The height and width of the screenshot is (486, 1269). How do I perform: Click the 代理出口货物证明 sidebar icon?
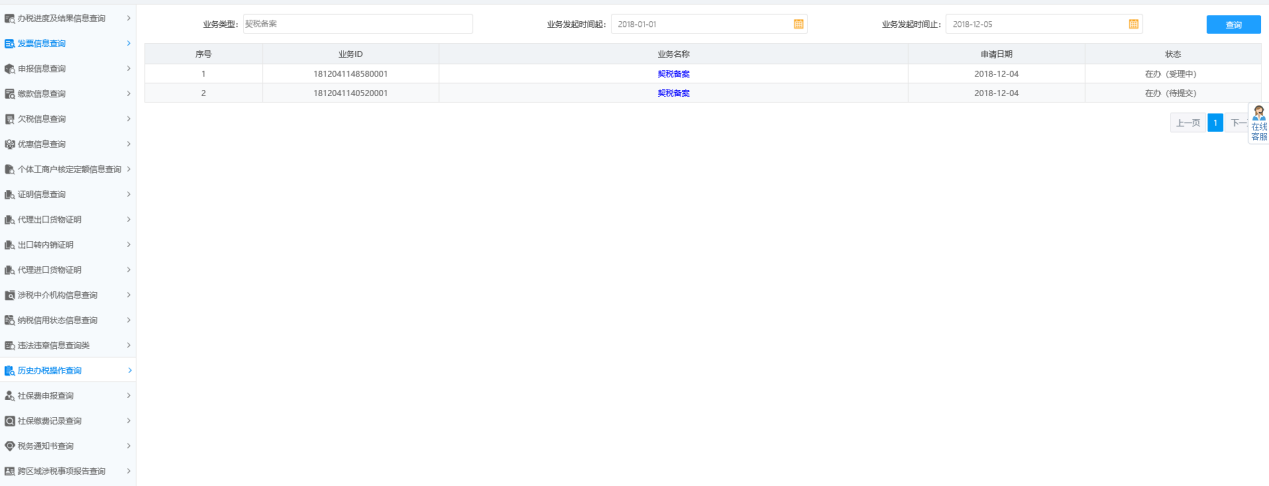(9, 220)
